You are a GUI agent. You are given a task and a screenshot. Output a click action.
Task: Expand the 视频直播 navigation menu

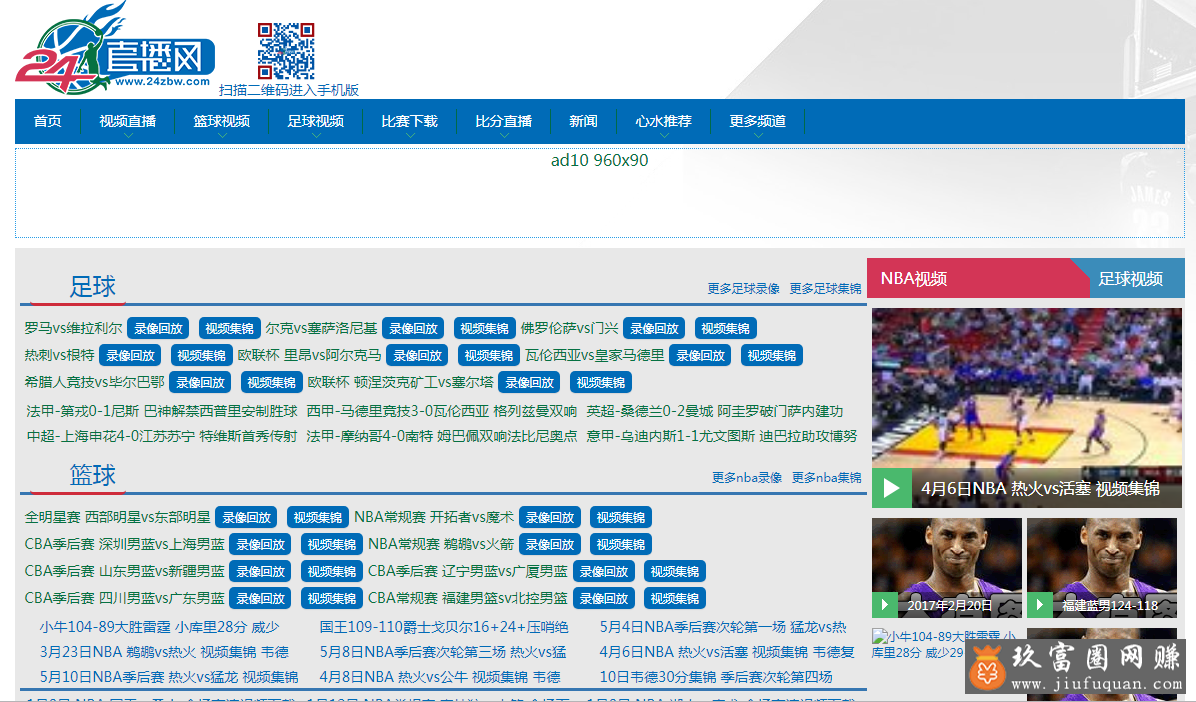(x=127, y=121)
